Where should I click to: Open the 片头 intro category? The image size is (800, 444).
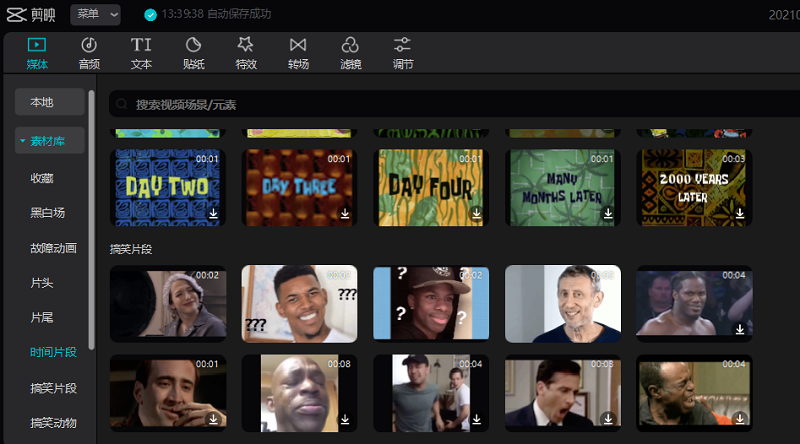click(42, 283)
